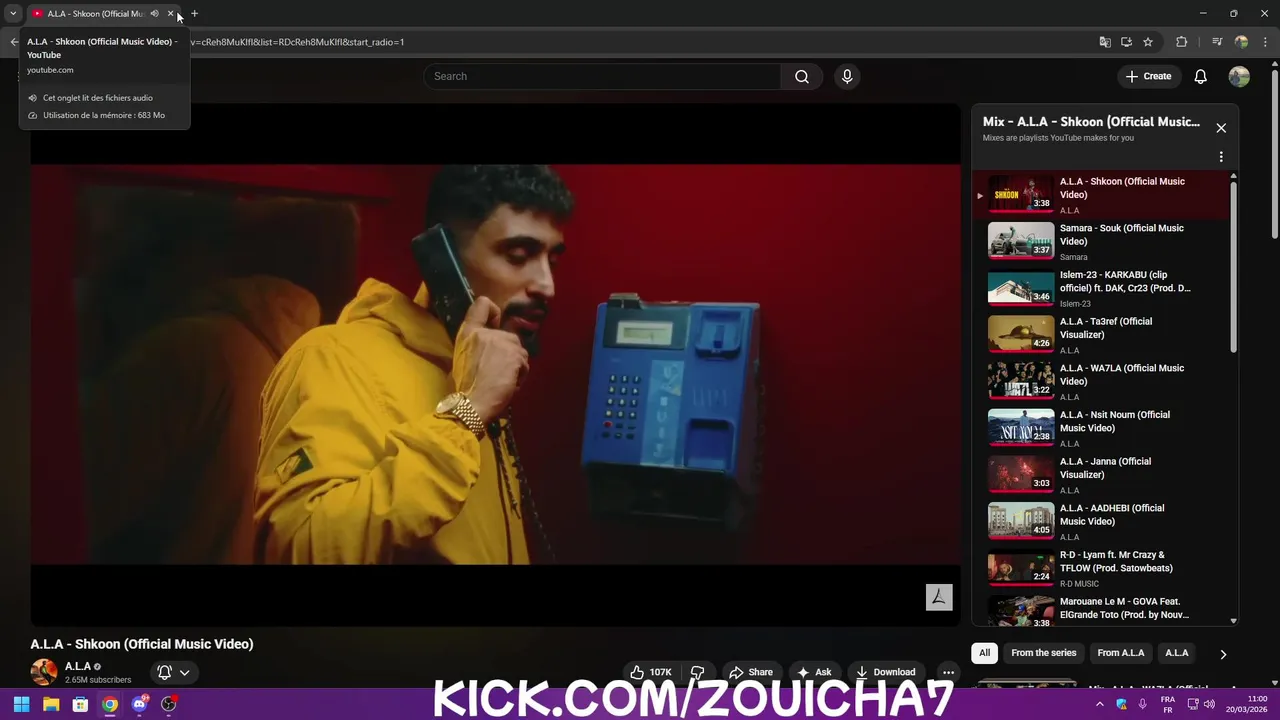Select currently playing Shkoon playlist entry
The height and width of the screenshot is (720, 1280).
[1100, 195]
